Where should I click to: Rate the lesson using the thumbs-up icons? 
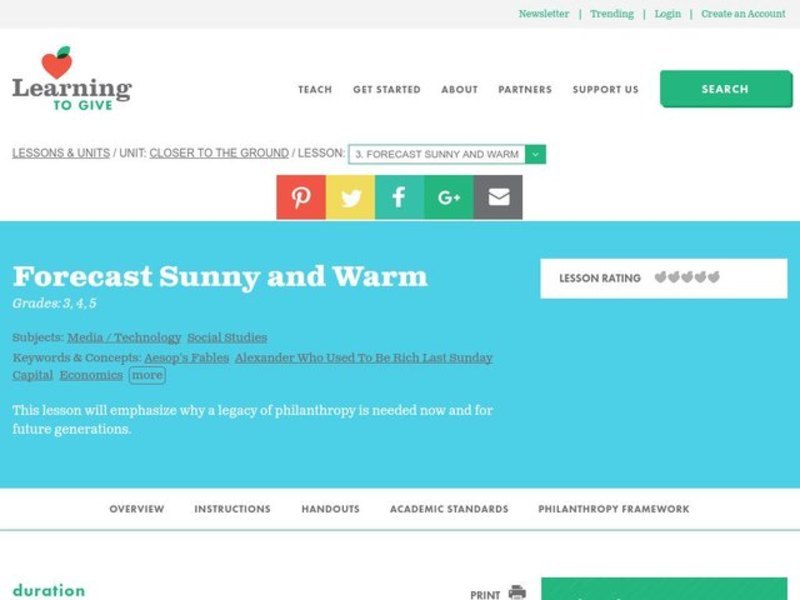pyautogui.click(x=690, y=278)
